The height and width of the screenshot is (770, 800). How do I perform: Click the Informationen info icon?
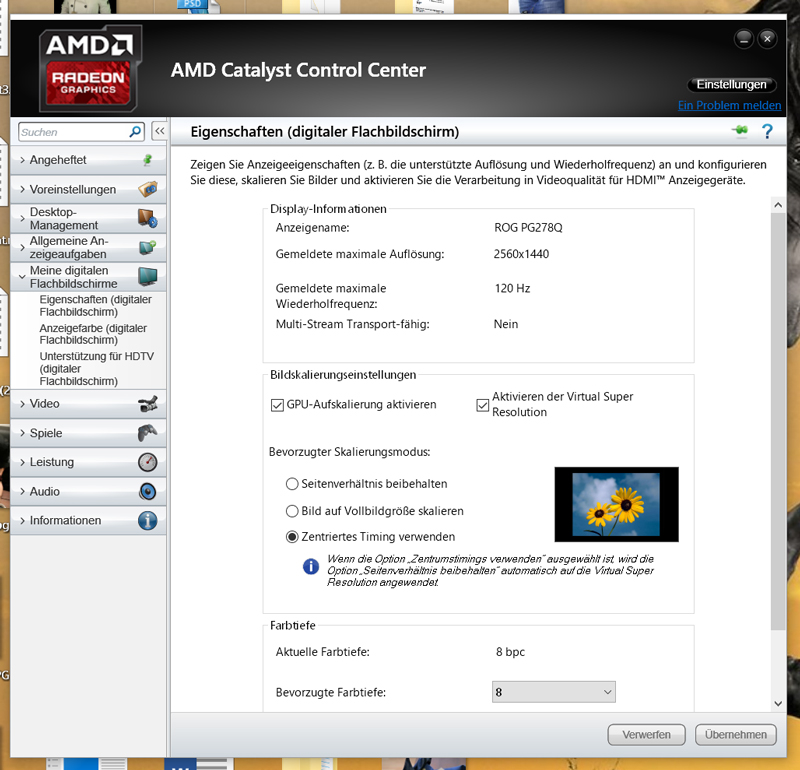pyautogui.click(x=148, y=520)
